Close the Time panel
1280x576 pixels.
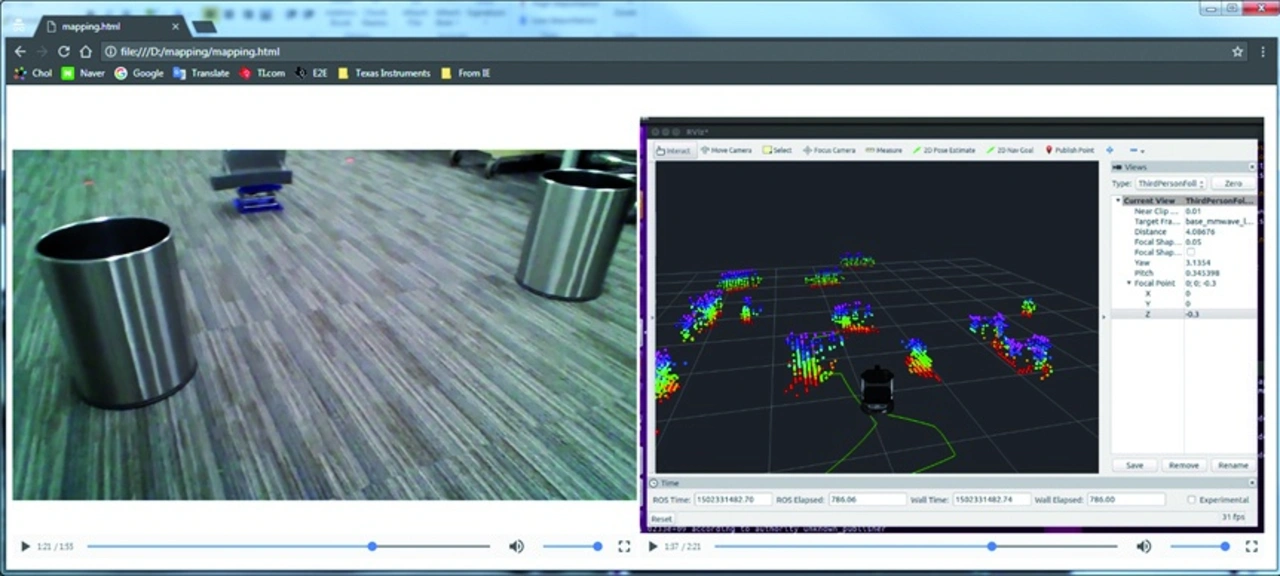pos(1252,483)
